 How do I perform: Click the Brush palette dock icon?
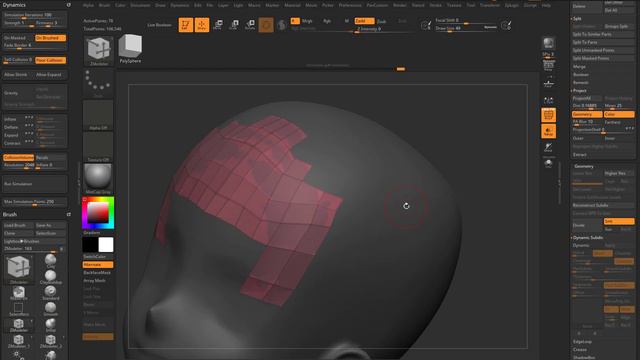click(x=69, y=214)
